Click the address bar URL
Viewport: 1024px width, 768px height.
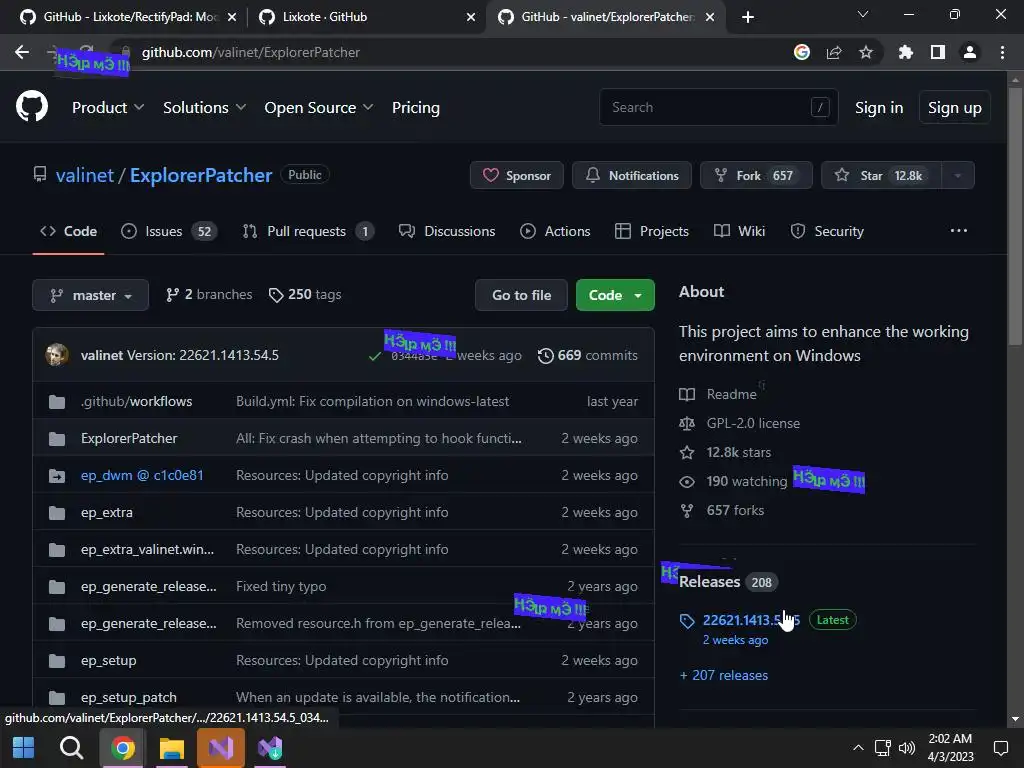(251, 52)
